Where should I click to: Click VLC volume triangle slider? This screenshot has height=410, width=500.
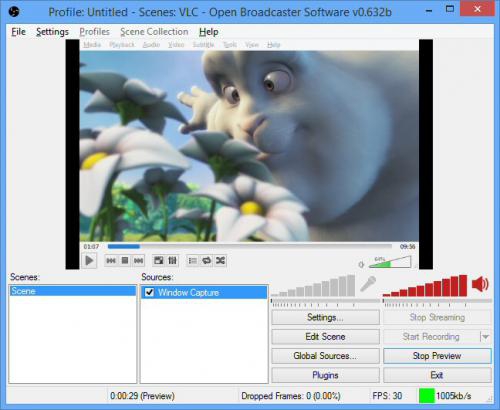tap(390, 262)
